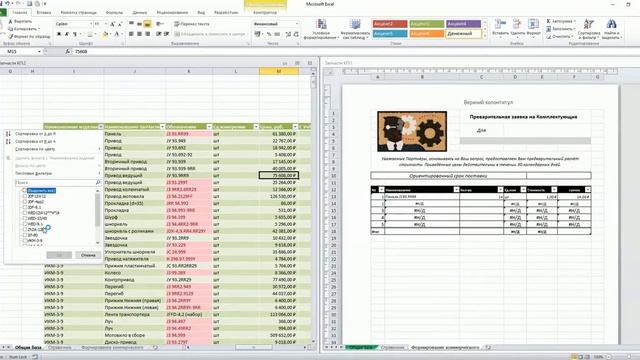This screenshot has height=360, width=640.
Task: Apply the green accent cell style
Action: click(427, 24)
